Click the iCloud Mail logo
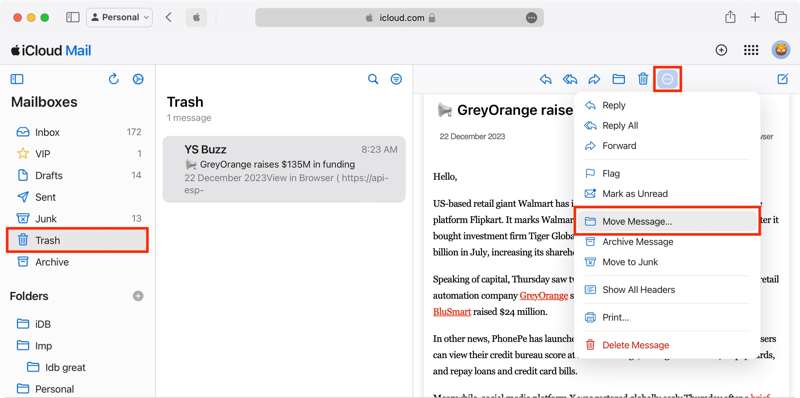This screenshot has width=800, height=398. [x=51, y=51]
